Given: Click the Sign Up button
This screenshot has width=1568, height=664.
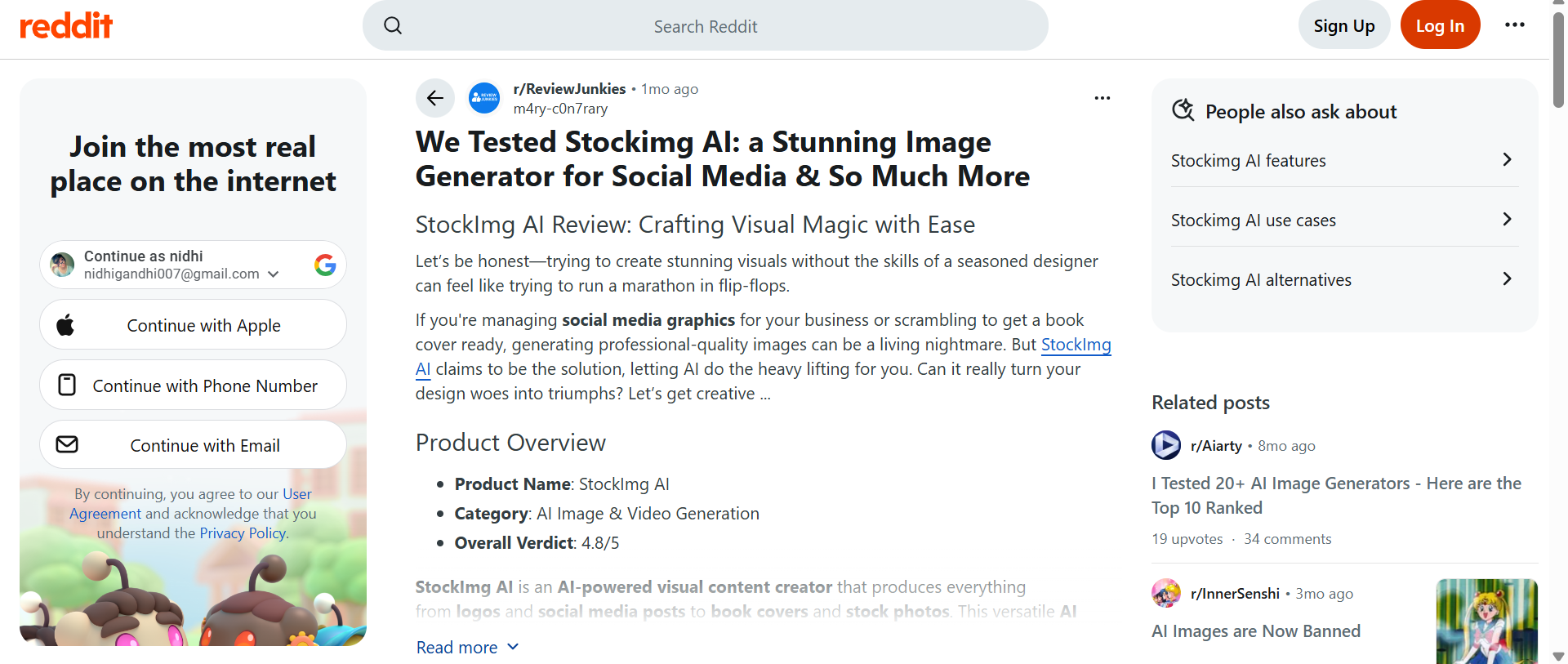Looking at the screenshot, I should click(1344, 25).
